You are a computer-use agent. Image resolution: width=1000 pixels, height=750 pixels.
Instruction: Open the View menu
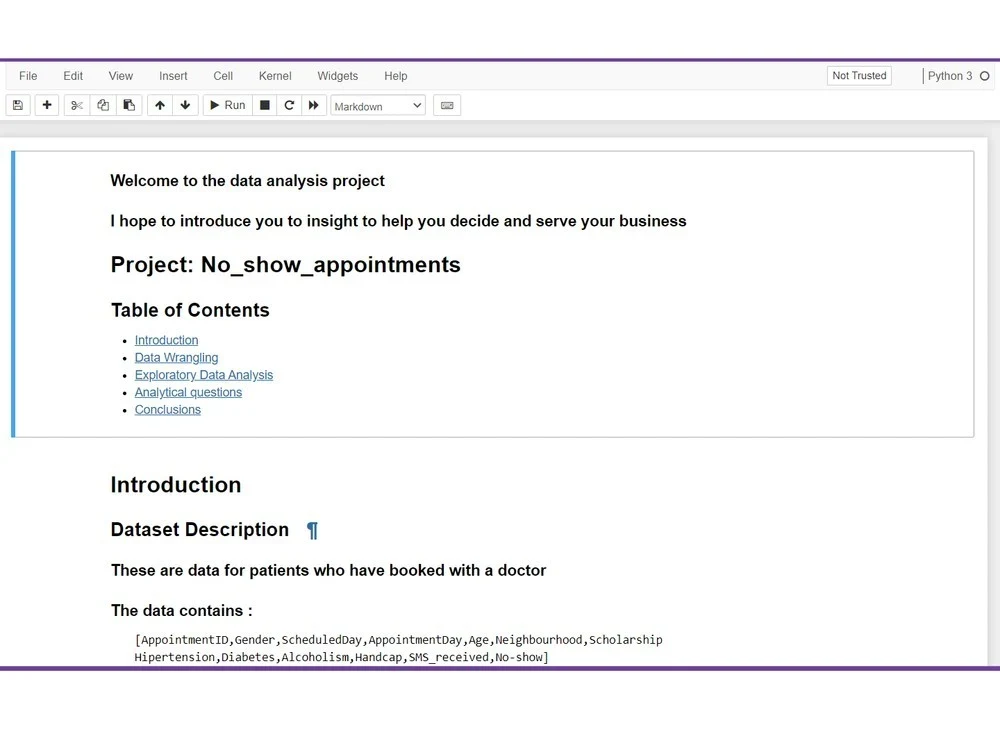(121, 76)
